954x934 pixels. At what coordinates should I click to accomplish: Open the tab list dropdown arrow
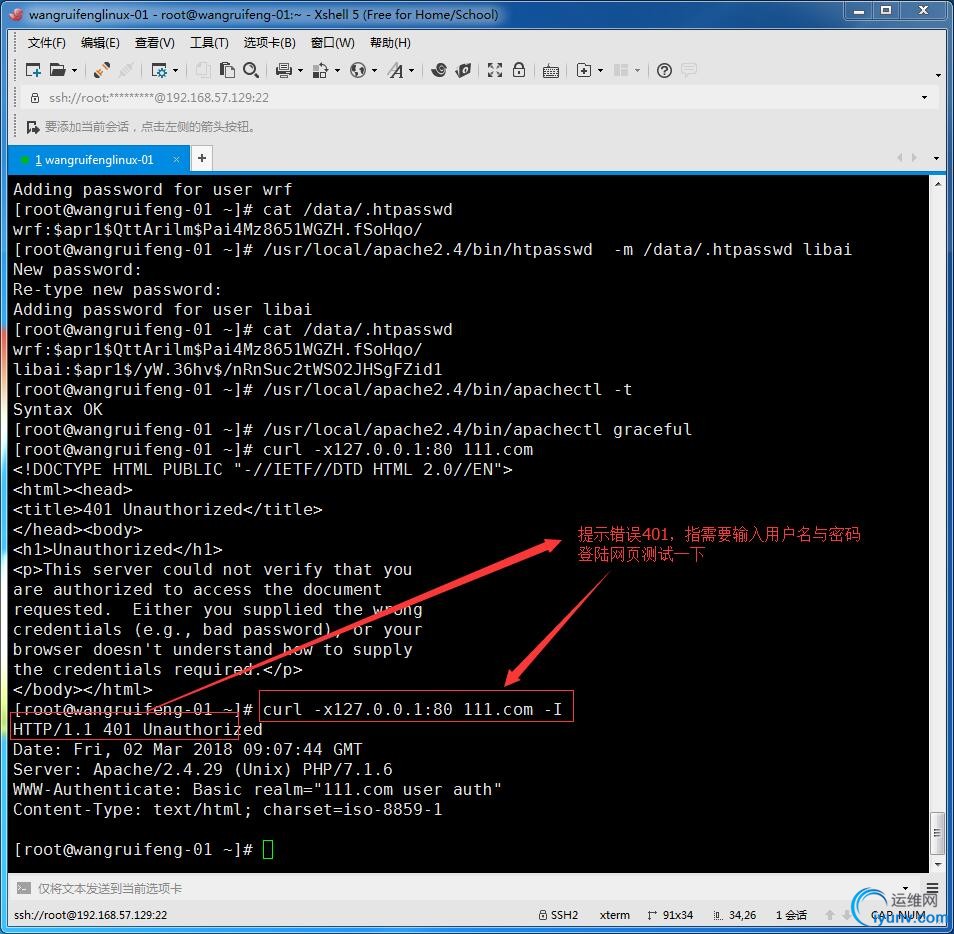936,158
